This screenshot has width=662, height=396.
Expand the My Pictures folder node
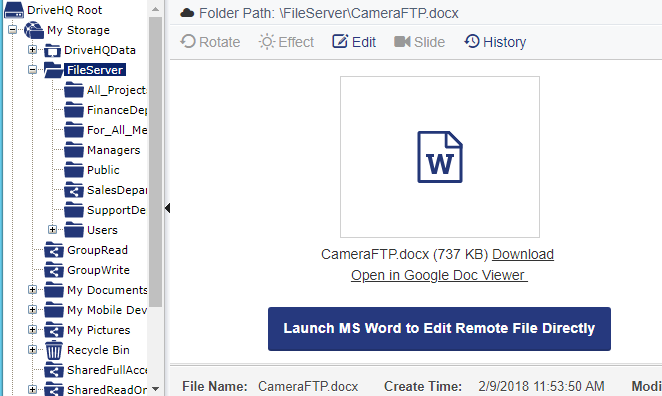pyautogui.click(x=33, y=330)
